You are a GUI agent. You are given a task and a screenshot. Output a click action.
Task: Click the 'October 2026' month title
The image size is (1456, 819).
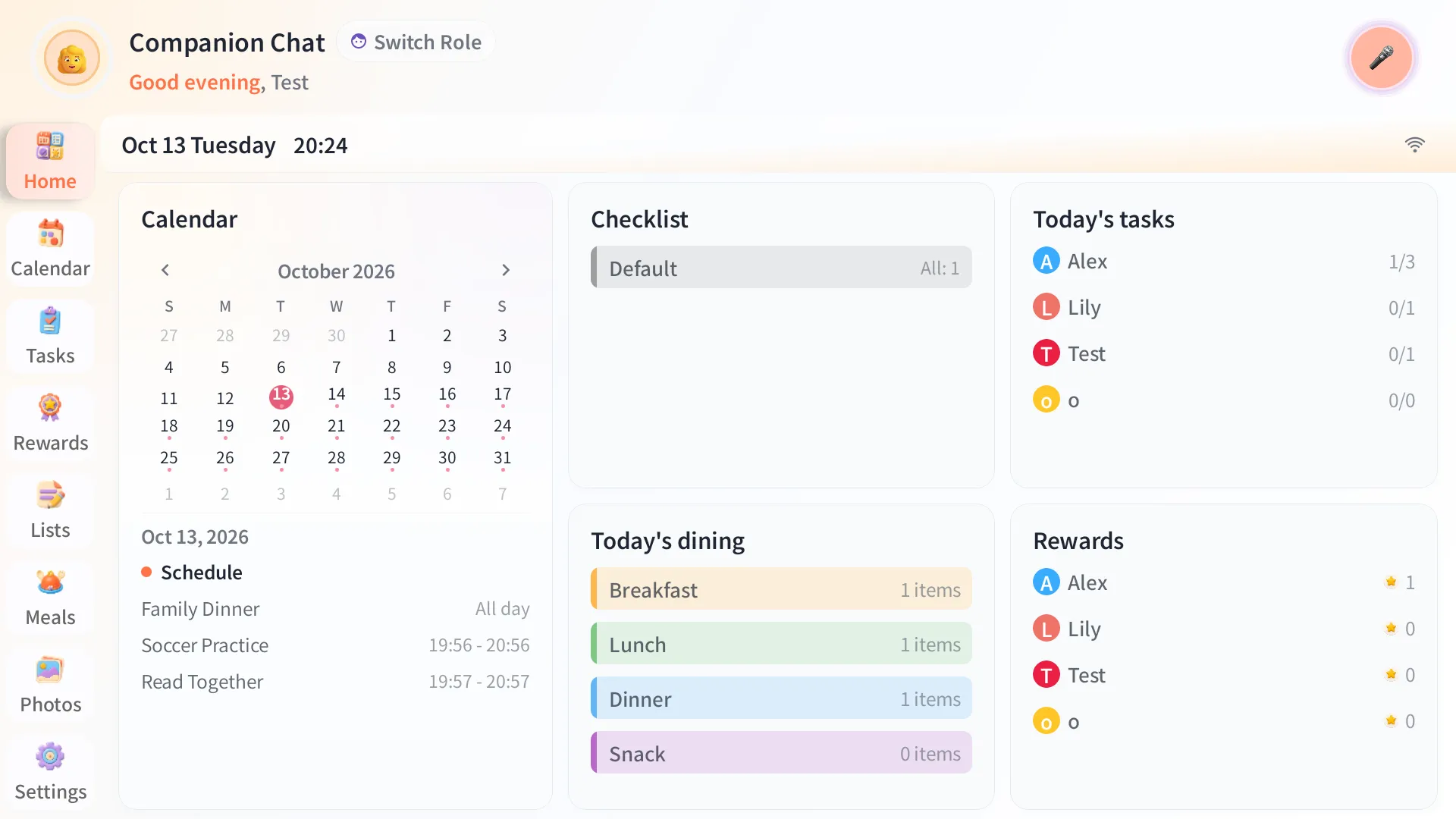point(336,271)
